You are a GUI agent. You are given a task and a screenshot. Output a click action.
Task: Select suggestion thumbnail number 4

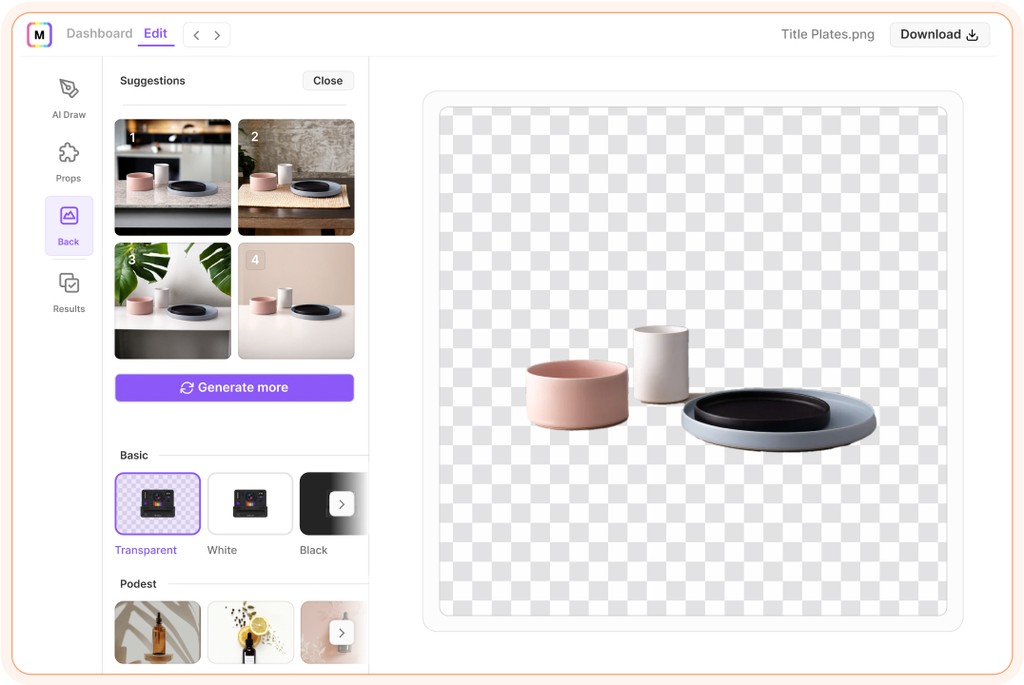tap(296, 301)
